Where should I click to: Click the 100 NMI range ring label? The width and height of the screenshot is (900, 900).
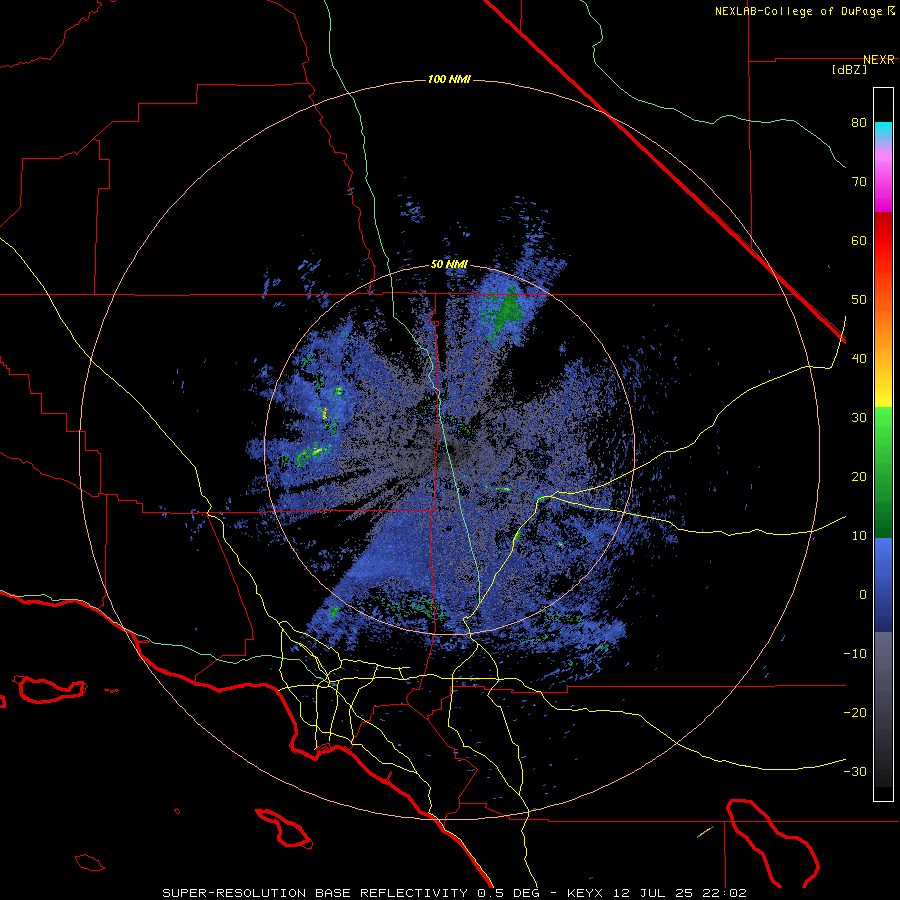click(449, 79)
